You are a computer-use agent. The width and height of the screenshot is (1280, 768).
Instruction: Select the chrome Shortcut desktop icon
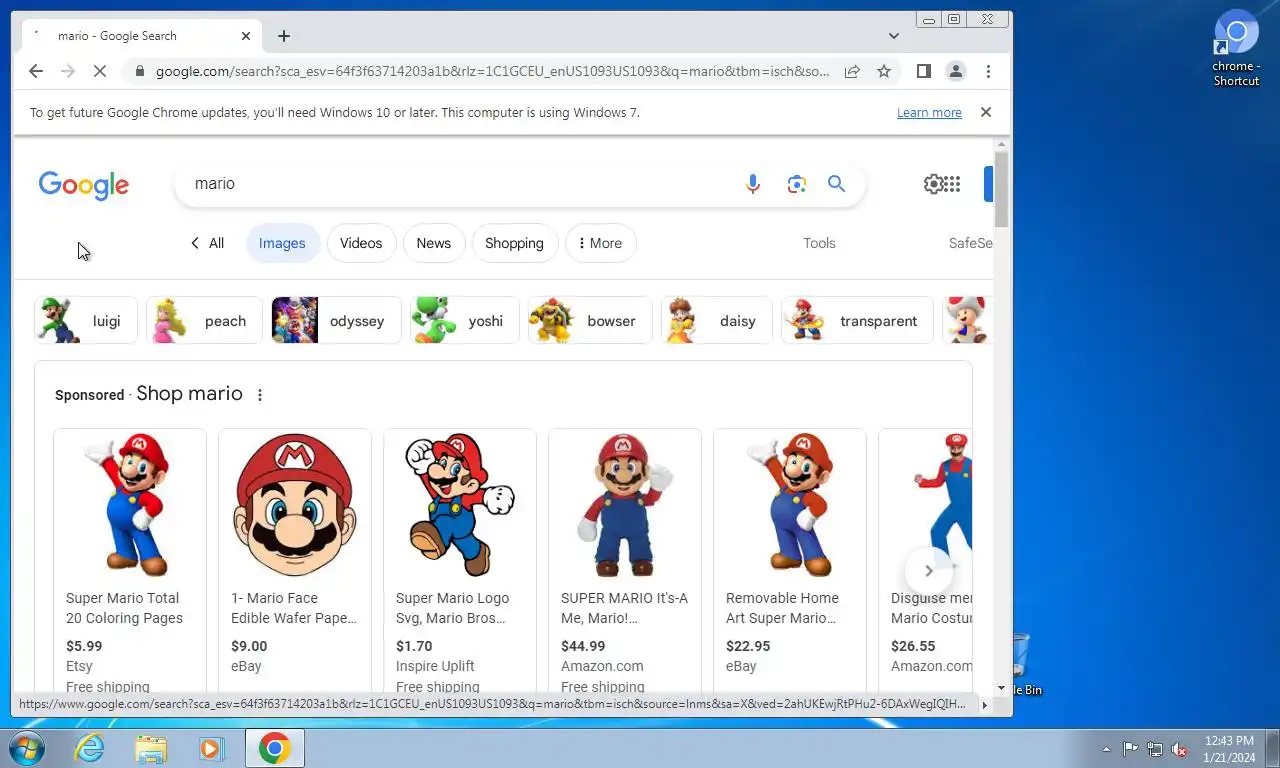pyautogui.click(x=1236, y=48)
